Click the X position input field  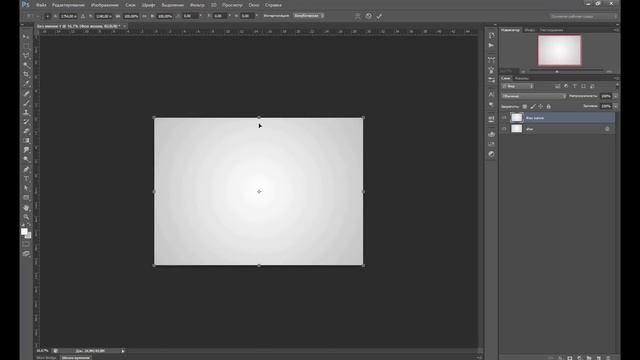click(69, 16)
